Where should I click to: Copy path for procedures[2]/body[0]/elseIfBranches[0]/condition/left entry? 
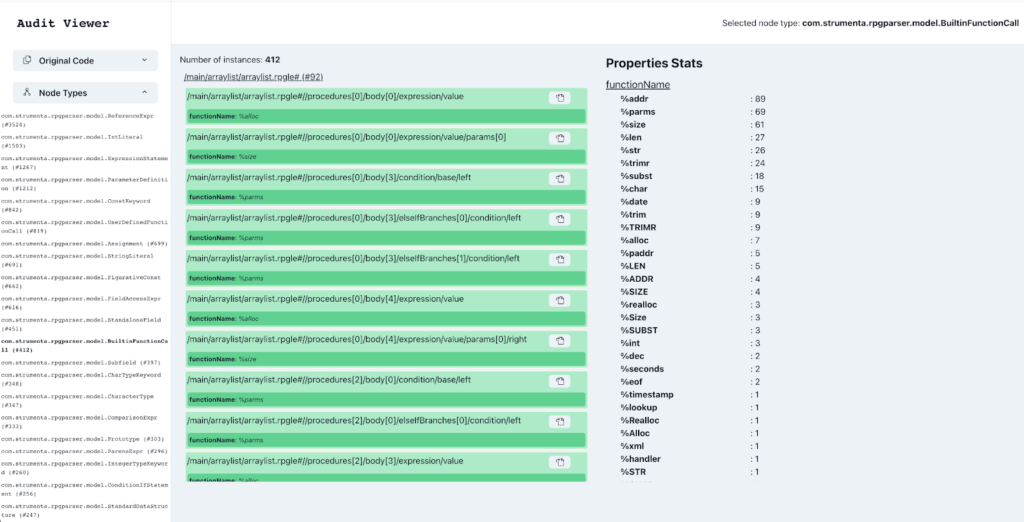pyautogui.click(x=561, y=422)
